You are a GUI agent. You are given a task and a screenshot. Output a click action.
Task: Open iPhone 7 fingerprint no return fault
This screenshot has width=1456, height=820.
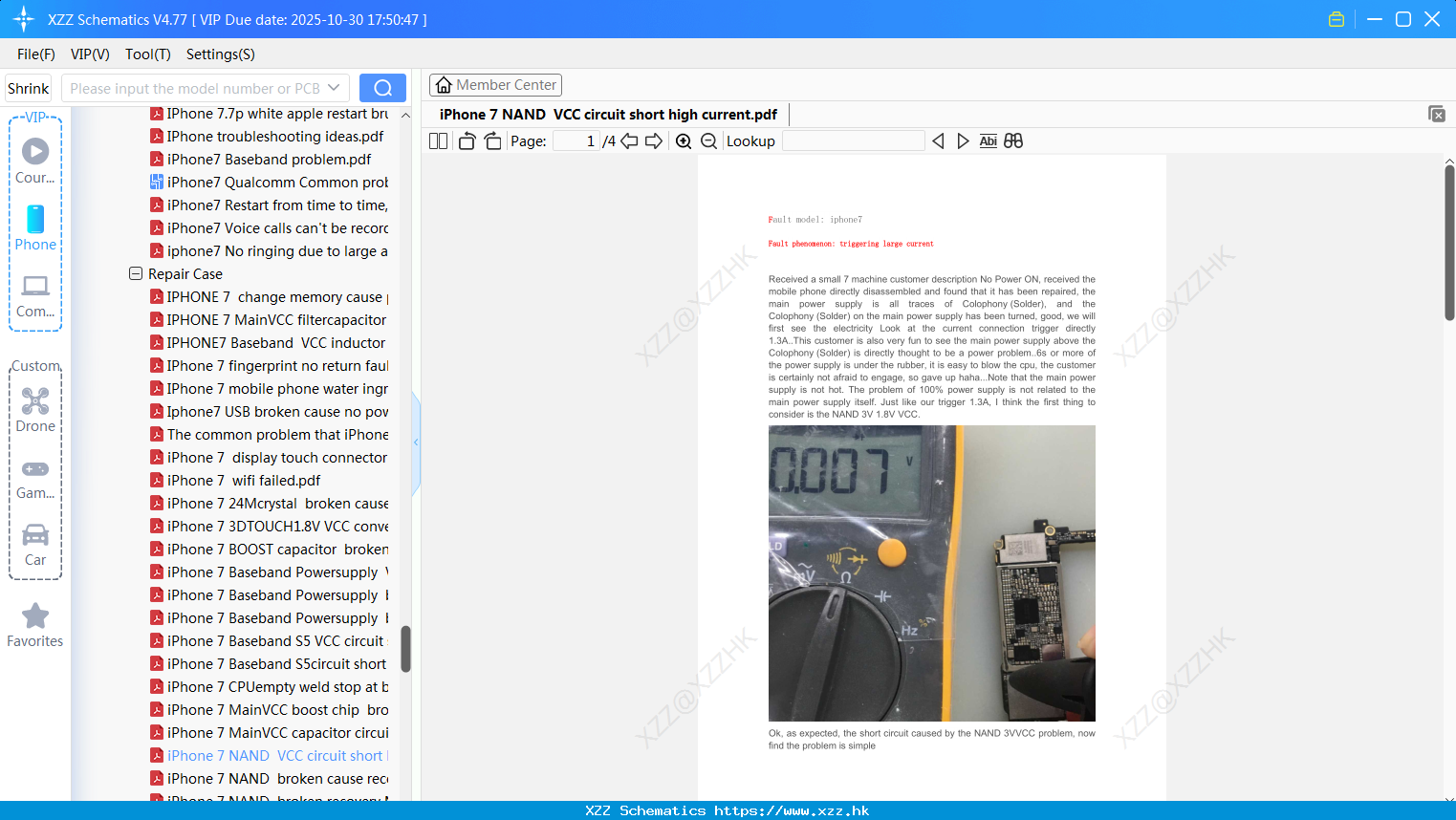pyautogui.click(x=269, y=366)
